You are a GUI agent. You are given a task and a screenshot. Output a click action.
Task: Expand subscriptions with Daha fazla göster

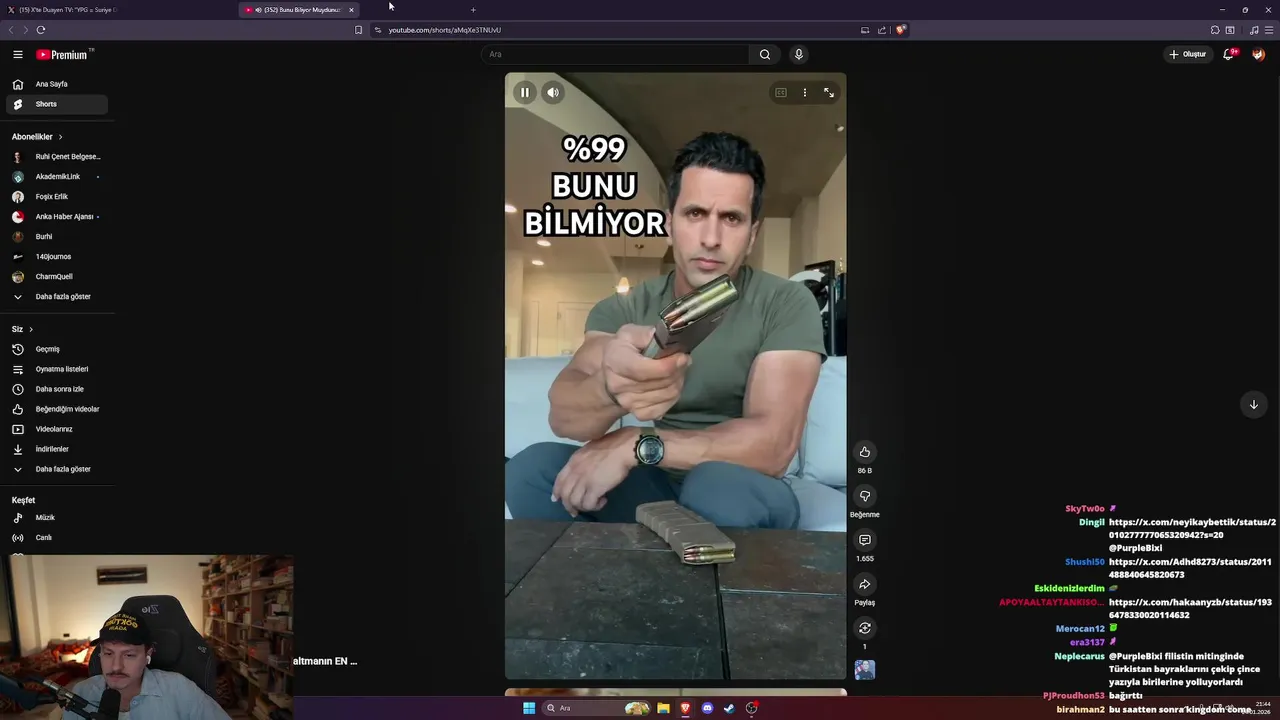click(x=57, y=297)
